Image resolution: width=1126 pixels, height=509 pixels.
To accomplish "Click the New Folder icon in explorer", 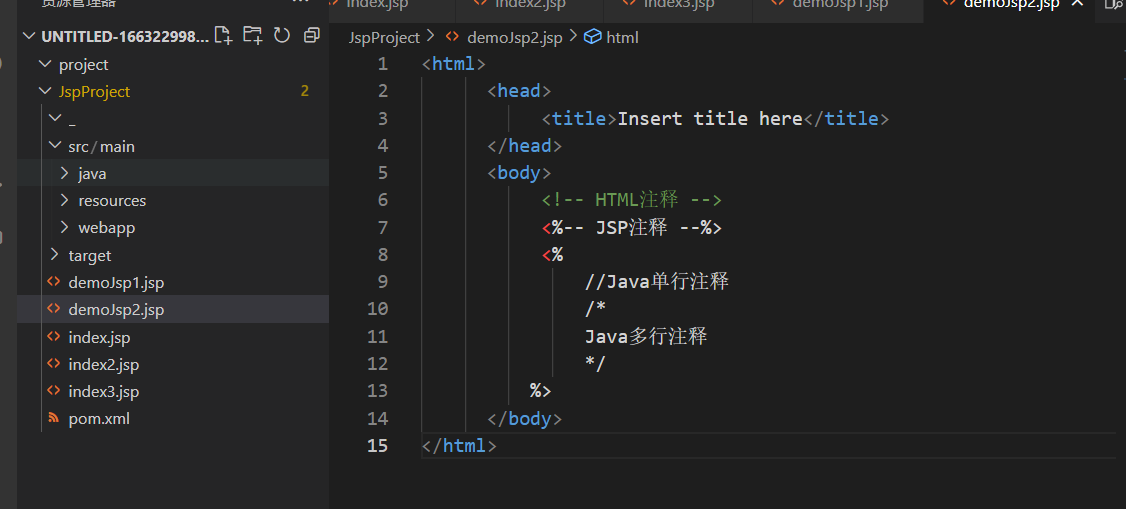I will (253, 36).
